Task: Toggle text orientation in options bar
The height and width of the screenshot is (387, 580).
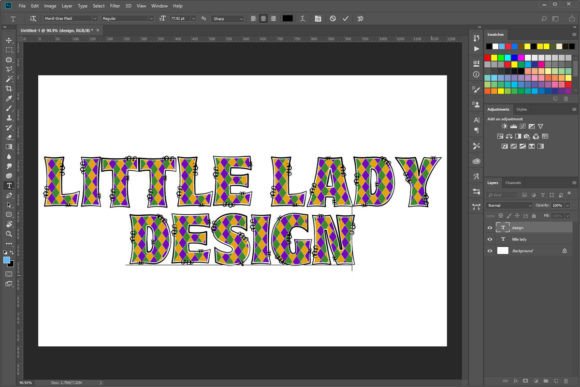Action: tap(33, 18)
